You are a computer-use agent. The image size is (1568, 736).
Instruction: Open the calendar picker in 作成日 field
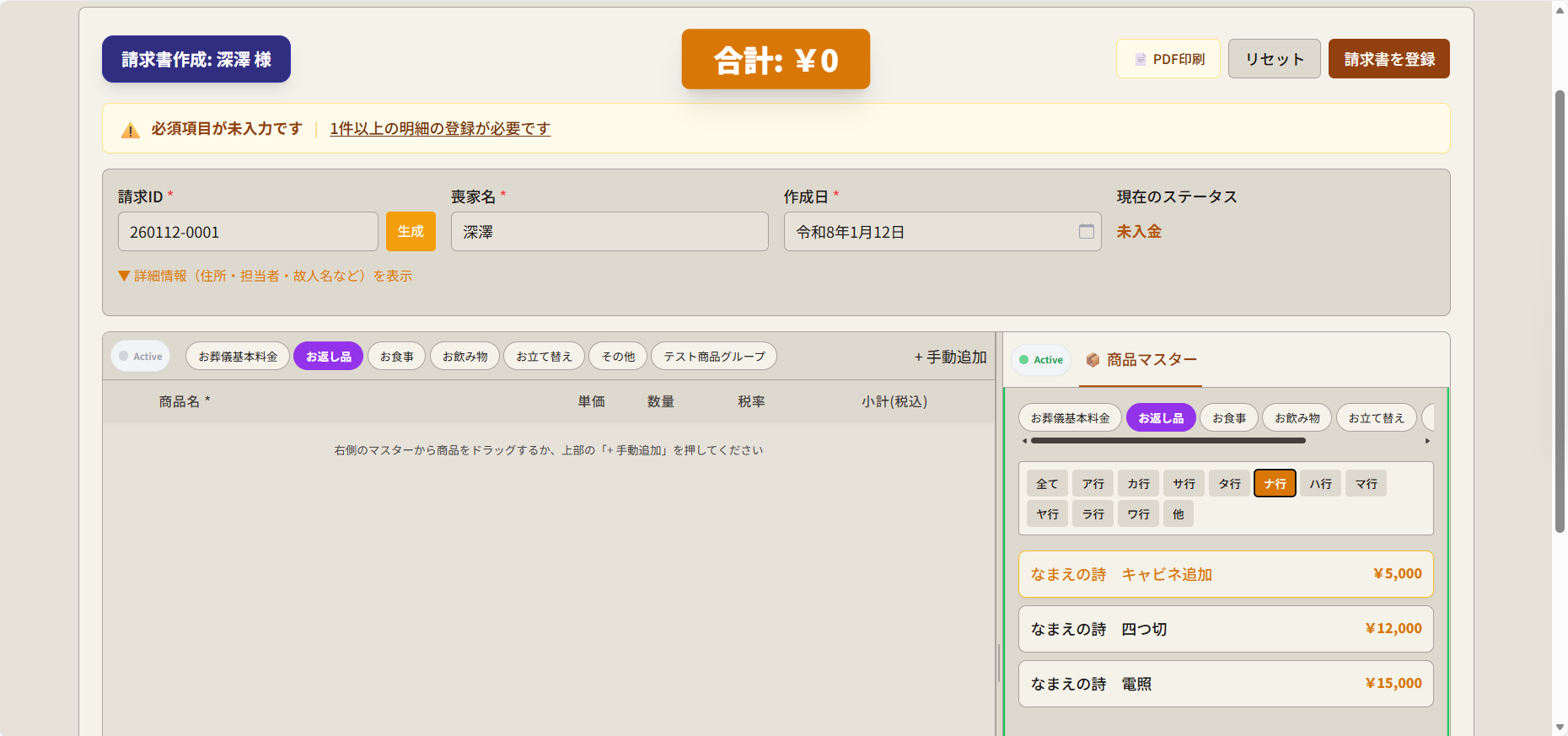(1086, 232)
